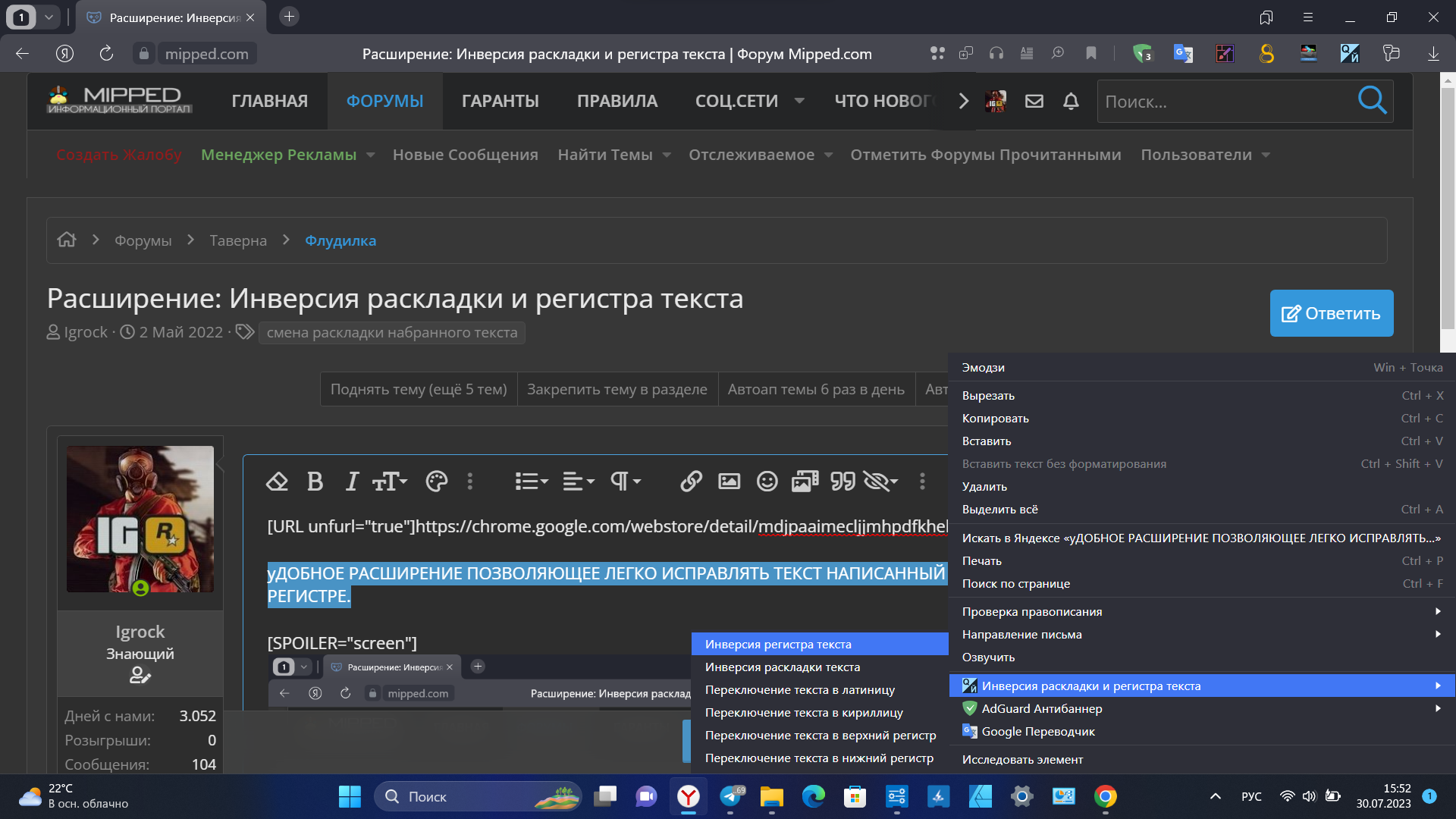
Task: Reload the page with the refresh icon
Action: click(x=106, y=53)
